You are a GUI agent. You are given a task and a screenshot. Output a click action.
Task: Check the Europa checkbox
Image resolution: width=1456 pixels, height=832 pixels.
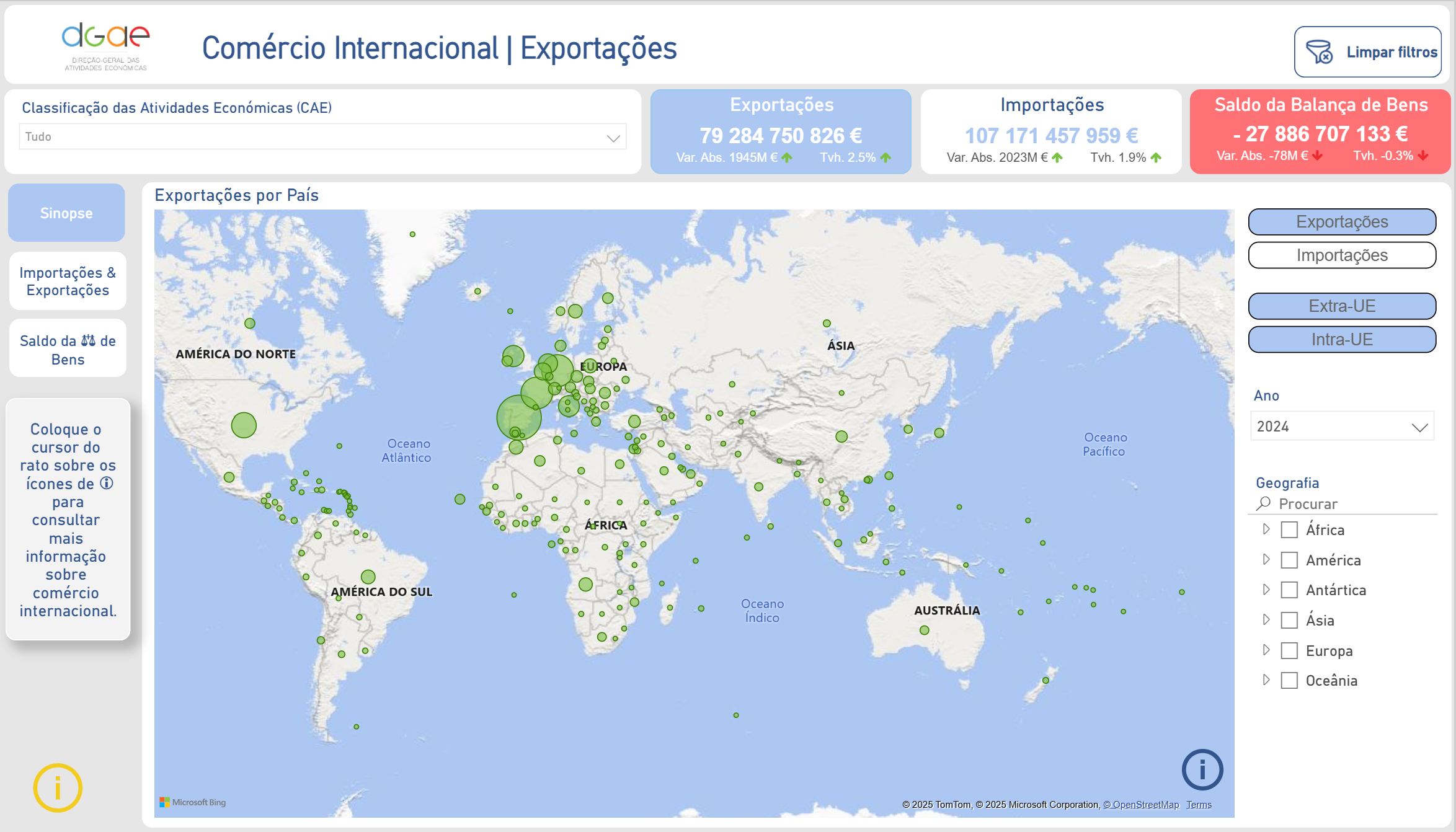(1289, 650)
